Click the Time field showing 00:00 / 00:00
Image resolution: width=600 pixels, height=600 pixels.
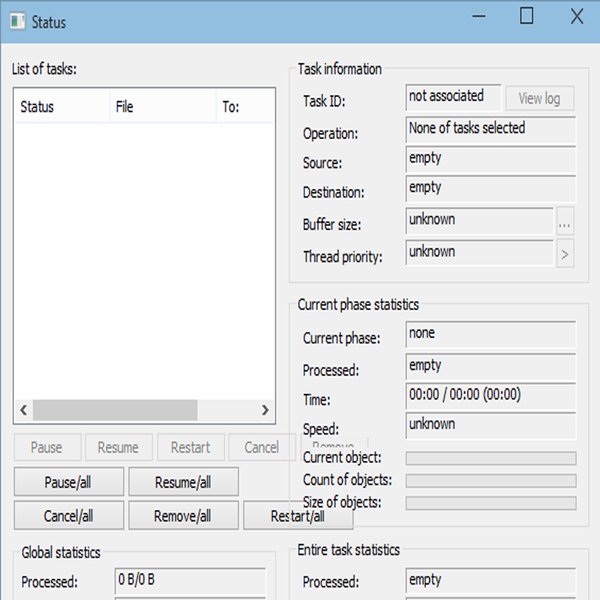(x=491, y=396)
